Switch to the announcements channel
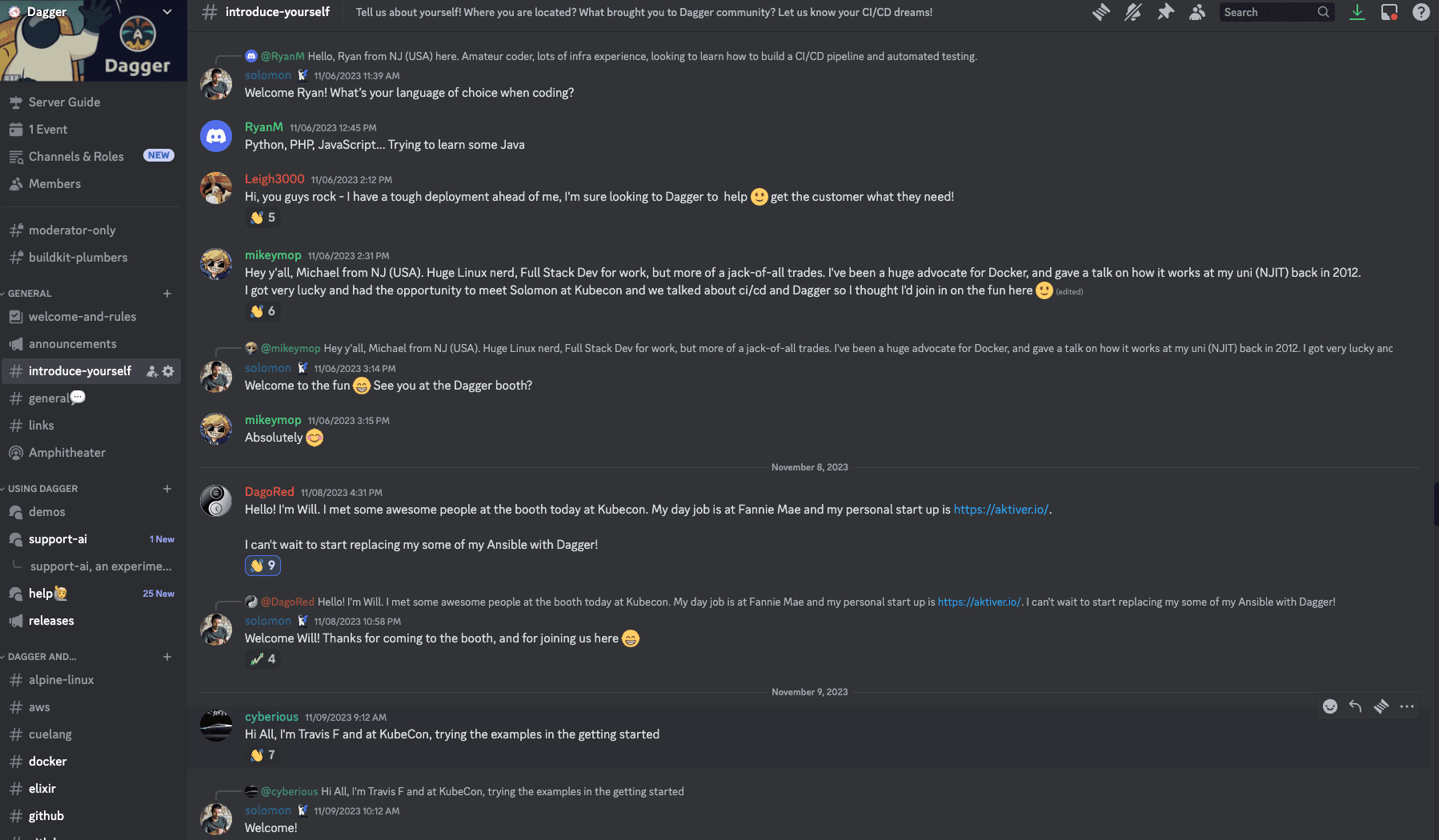The width and height of the screenshot is (1439, 840). [72, 344]
